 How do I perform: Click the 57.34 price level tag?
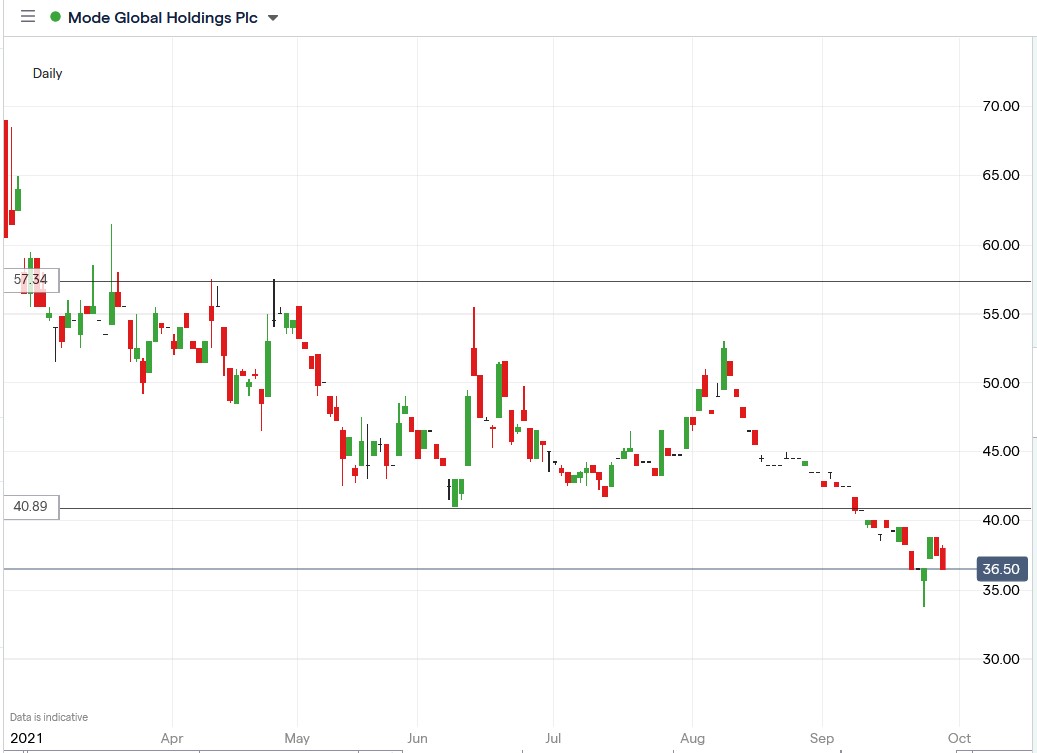[x=30, y=280]
